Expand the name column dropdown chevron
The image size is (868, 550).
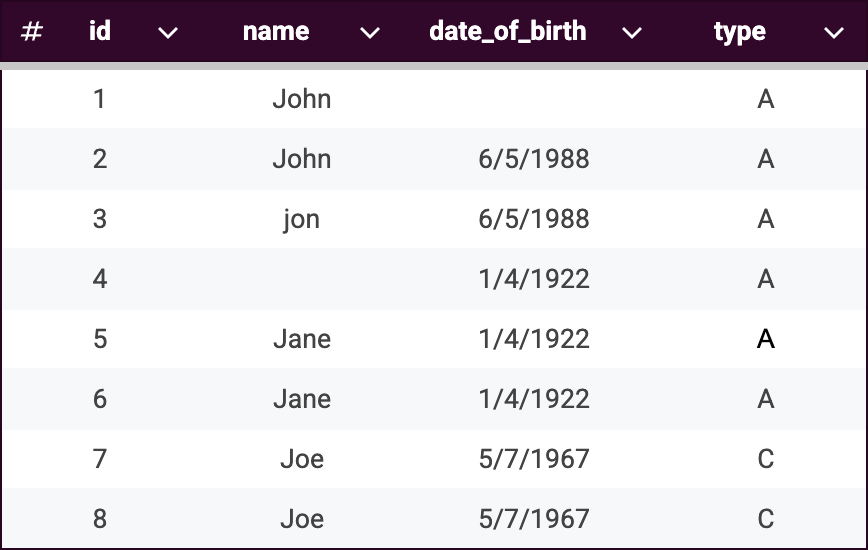pyautogui.click(x=370, y=33)
